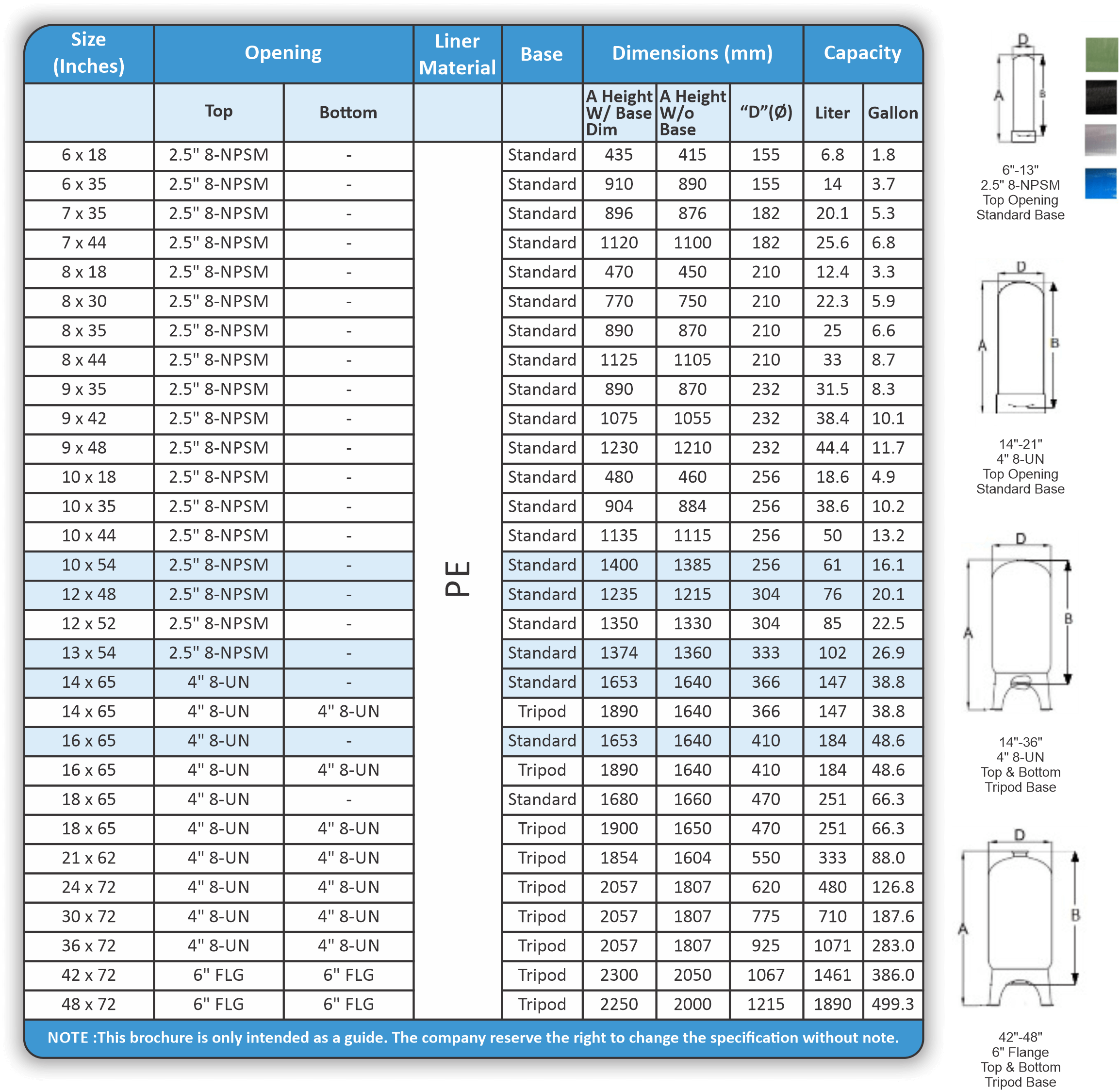Click the '9 x 48' size cell
Viewport: 1120px width, 1090px height.
pyautogui.click(x=89, y=448)
